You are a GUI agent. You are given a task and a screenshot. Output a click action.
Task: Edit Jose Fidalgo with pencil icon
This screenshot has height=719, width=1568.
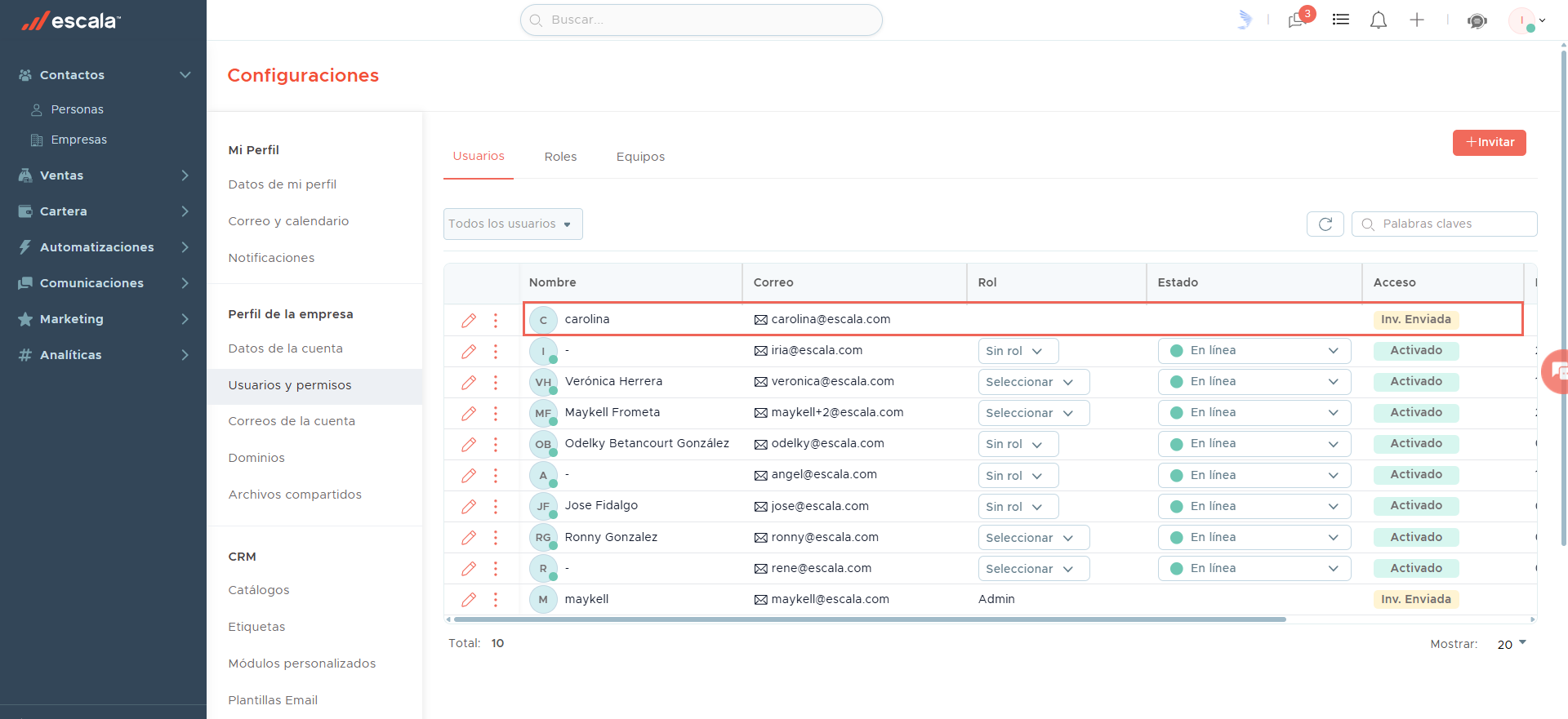[x=469, y=506]
